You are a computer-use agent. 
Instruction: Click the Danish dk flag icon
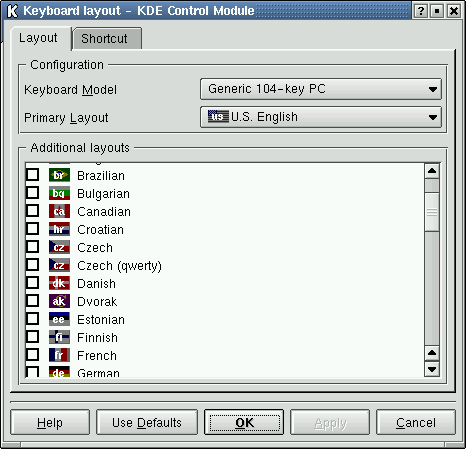tap(59, 283)
